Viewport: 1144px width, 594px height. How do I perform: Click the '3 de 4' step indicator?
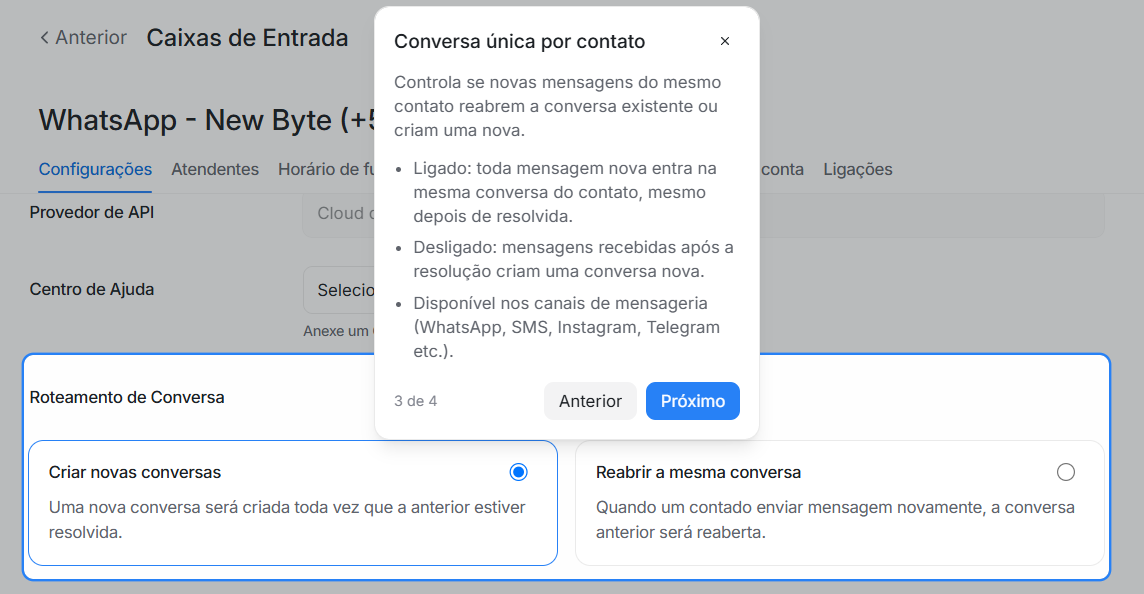pyautogui.click(x=416, y=401)
